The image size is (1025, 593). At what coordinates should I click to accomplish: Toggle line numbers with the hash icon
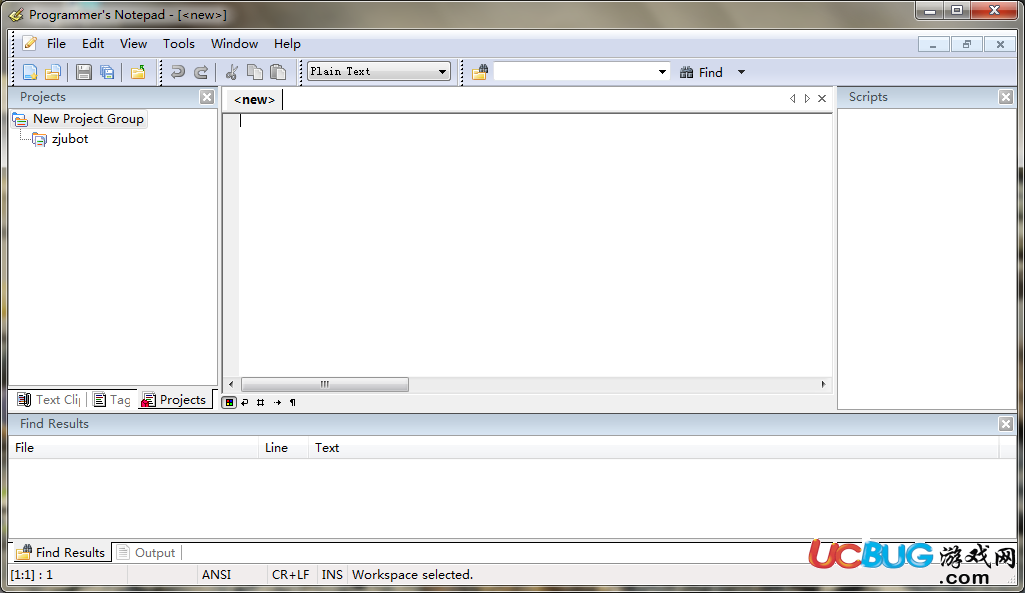click(x=261, y=402)
